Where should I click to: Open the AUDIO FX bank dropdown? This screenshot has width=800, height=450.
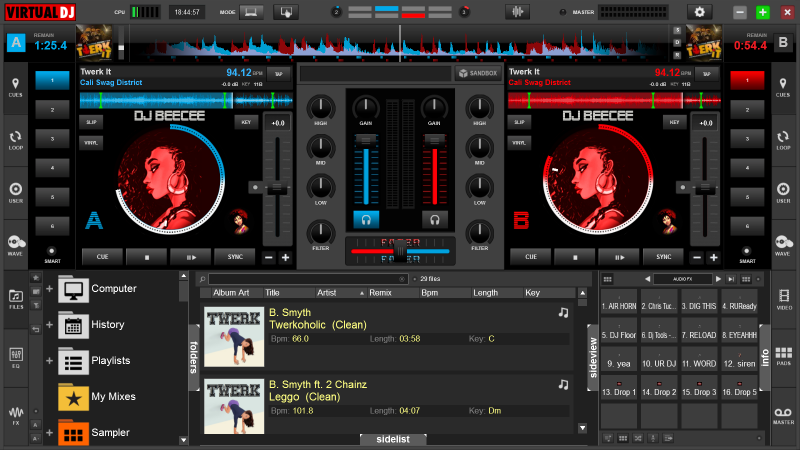click(683, 279)
